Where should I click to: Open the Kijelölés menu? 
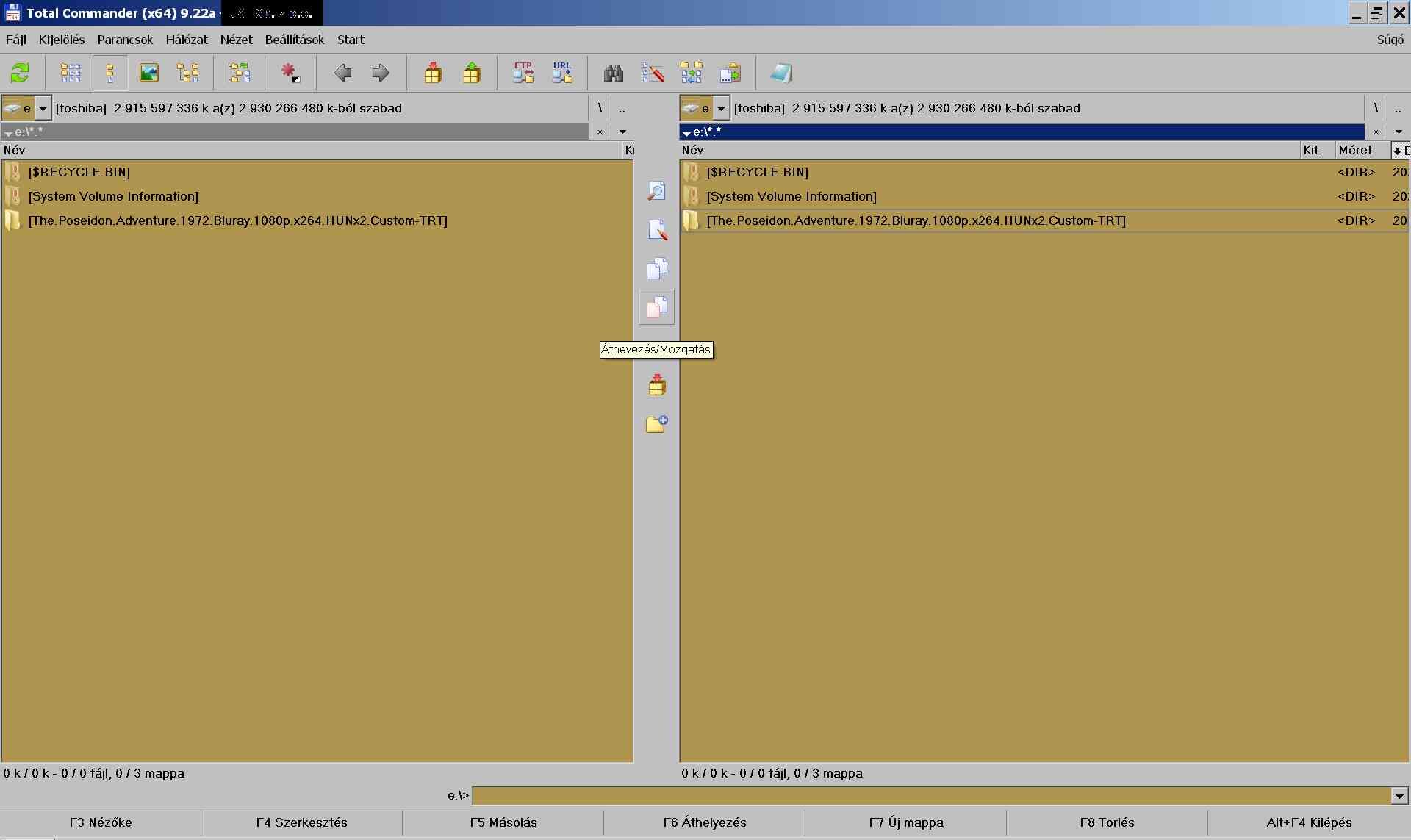(62, 40)
